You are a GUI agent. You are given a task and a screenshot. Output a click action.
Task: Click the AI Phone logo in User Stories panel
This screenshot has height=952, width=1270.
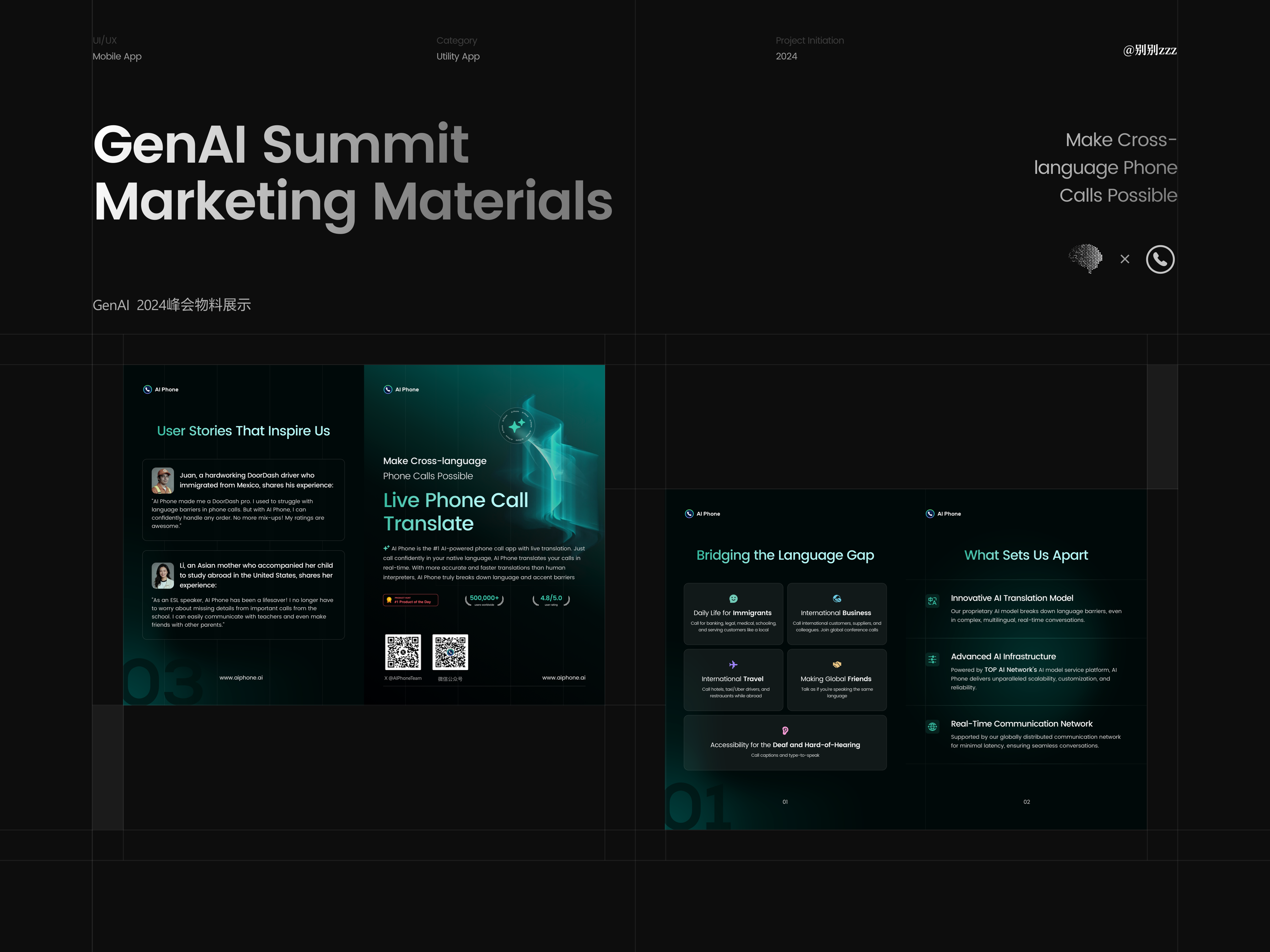161,390
